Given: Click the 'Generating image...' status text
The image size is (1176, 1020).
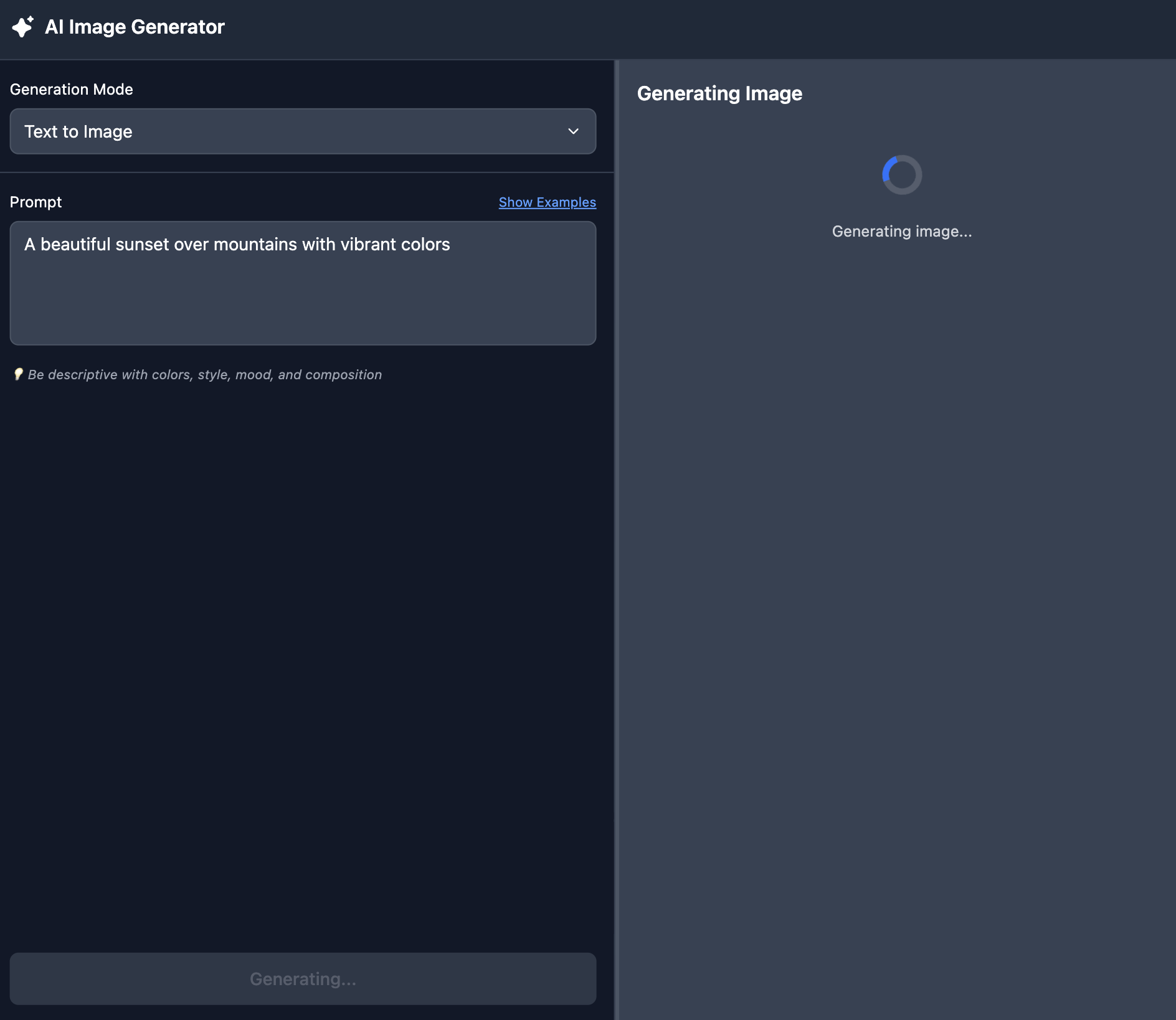Looking at the screenshot, I should coord(901,232).
